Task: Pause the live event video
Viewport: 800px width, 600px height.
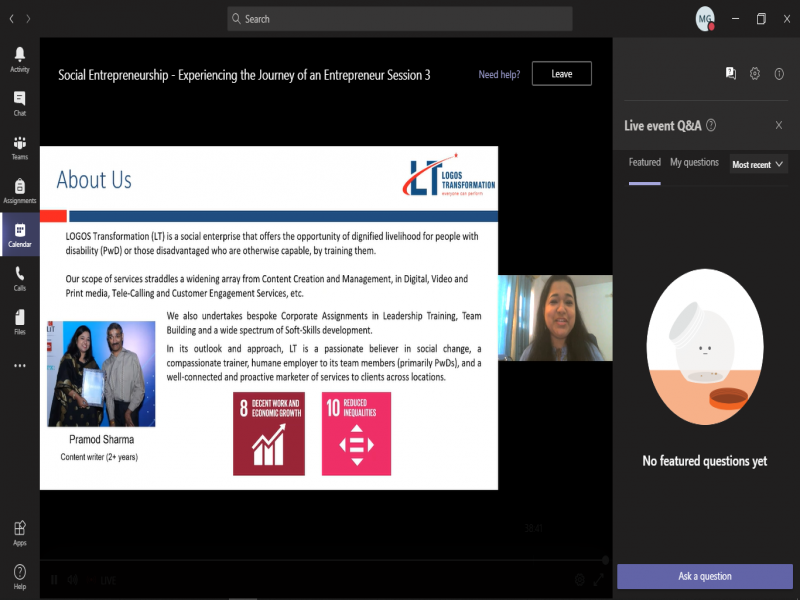Action: click(54, 579)
